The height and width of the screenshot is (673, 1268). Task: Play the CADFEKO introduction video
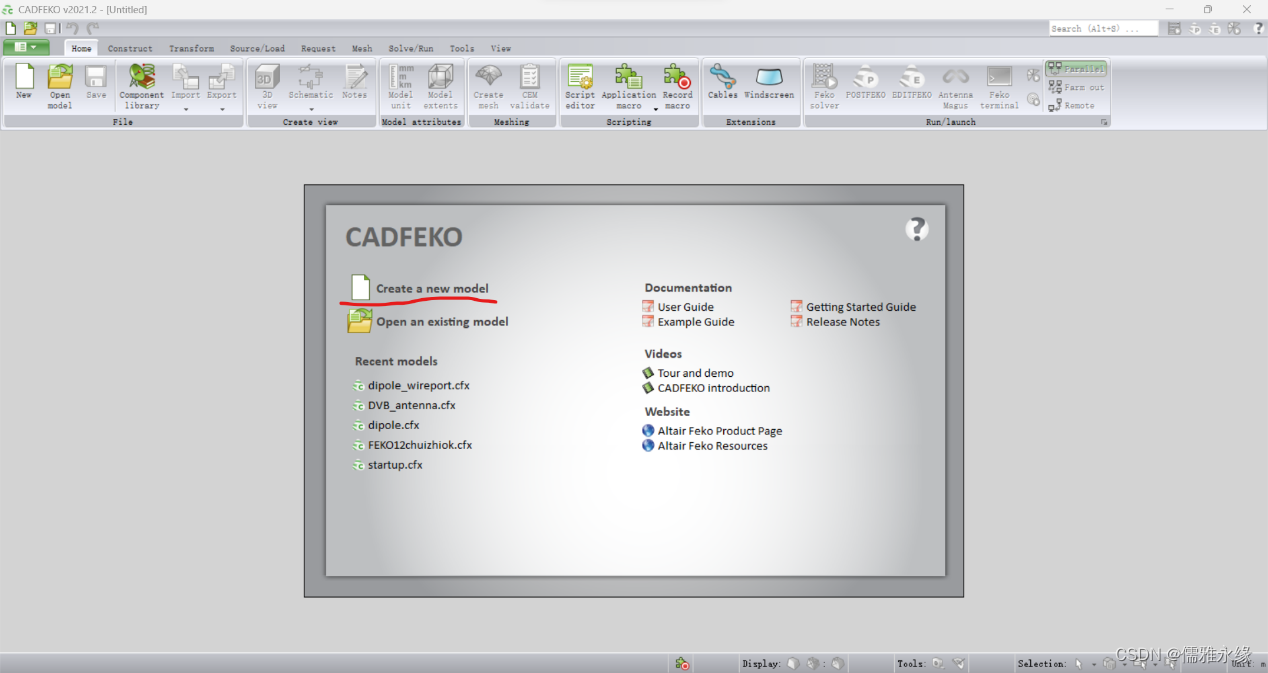click(x=714, y=388)
